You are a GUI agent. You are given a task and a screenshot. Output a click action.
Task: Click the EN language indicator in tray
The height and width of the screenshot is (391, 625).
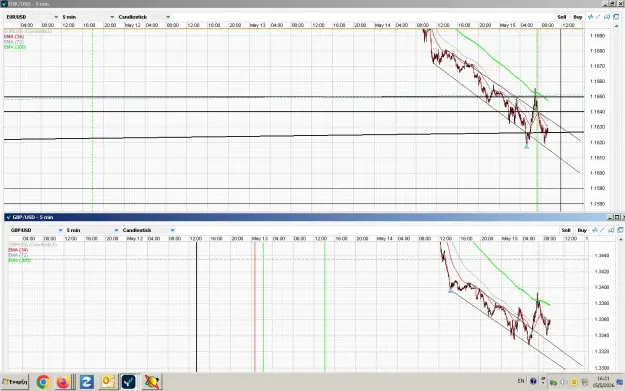point(521,381)
